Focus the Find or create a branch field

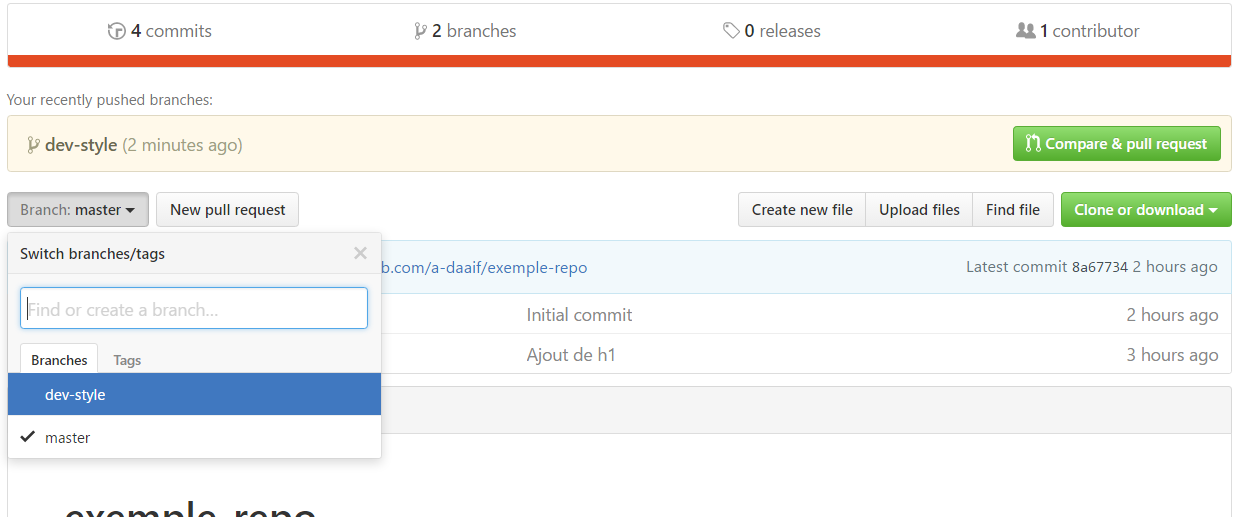click(194, 309)
